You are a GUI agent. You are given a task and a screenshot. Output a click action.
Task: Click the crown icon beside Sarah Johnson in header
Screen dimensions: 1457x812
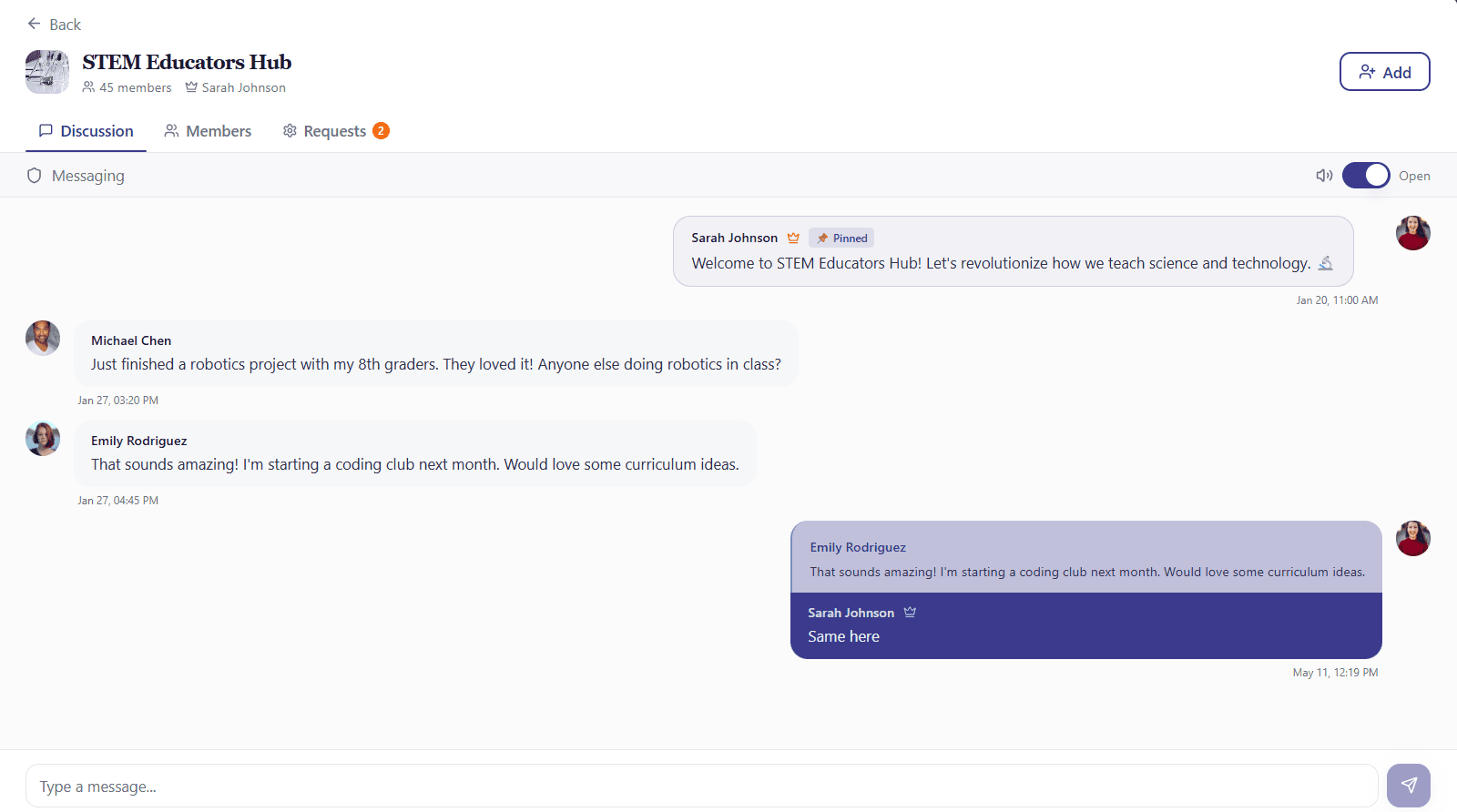191,87
